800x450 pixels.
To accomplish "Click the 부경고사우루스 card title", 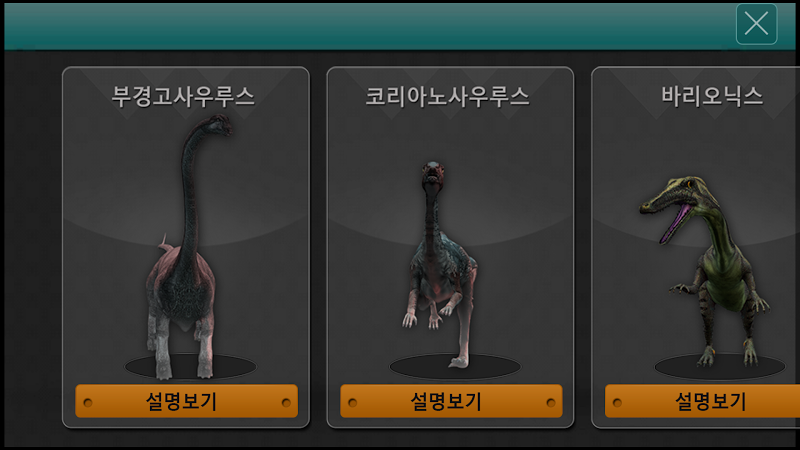I will pyautogui.click(x=183, y=96).
